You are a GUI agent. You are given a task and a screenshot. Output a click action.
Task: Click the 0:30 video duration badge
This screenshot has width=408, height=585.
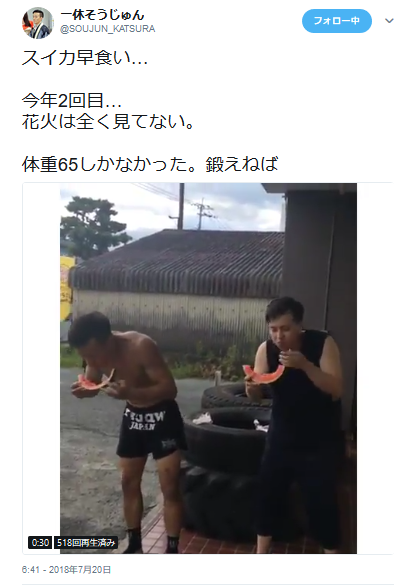pyautogui.click(x=40, y=542)
